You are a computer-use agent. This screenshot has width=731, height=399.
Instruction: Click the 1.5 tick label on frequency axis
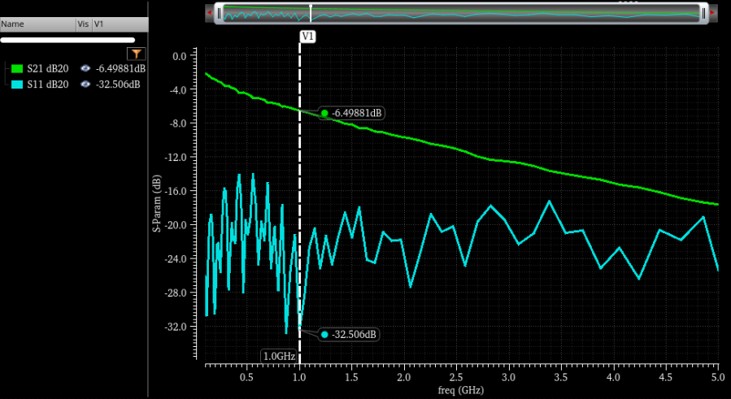(352, 376)
